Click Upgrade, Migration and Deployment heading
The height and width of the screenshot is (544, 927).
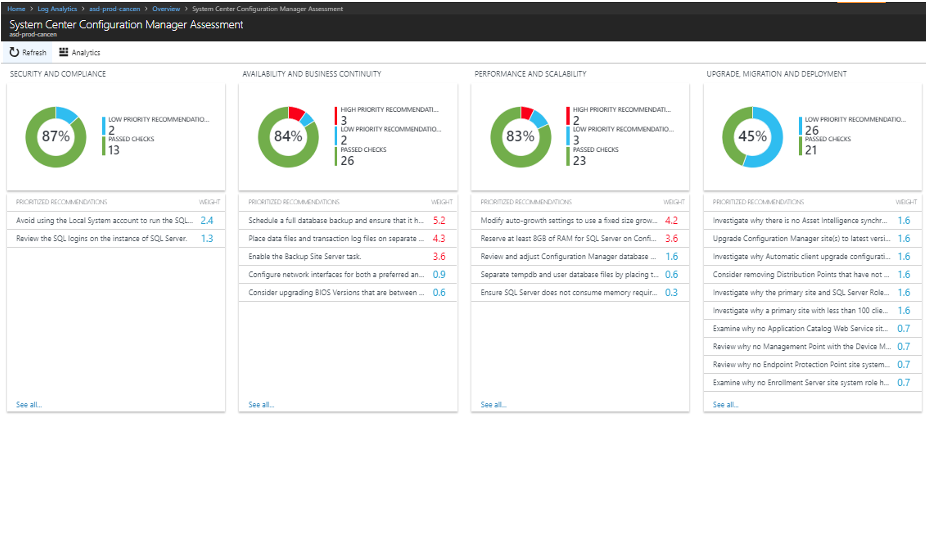point(776,74)
